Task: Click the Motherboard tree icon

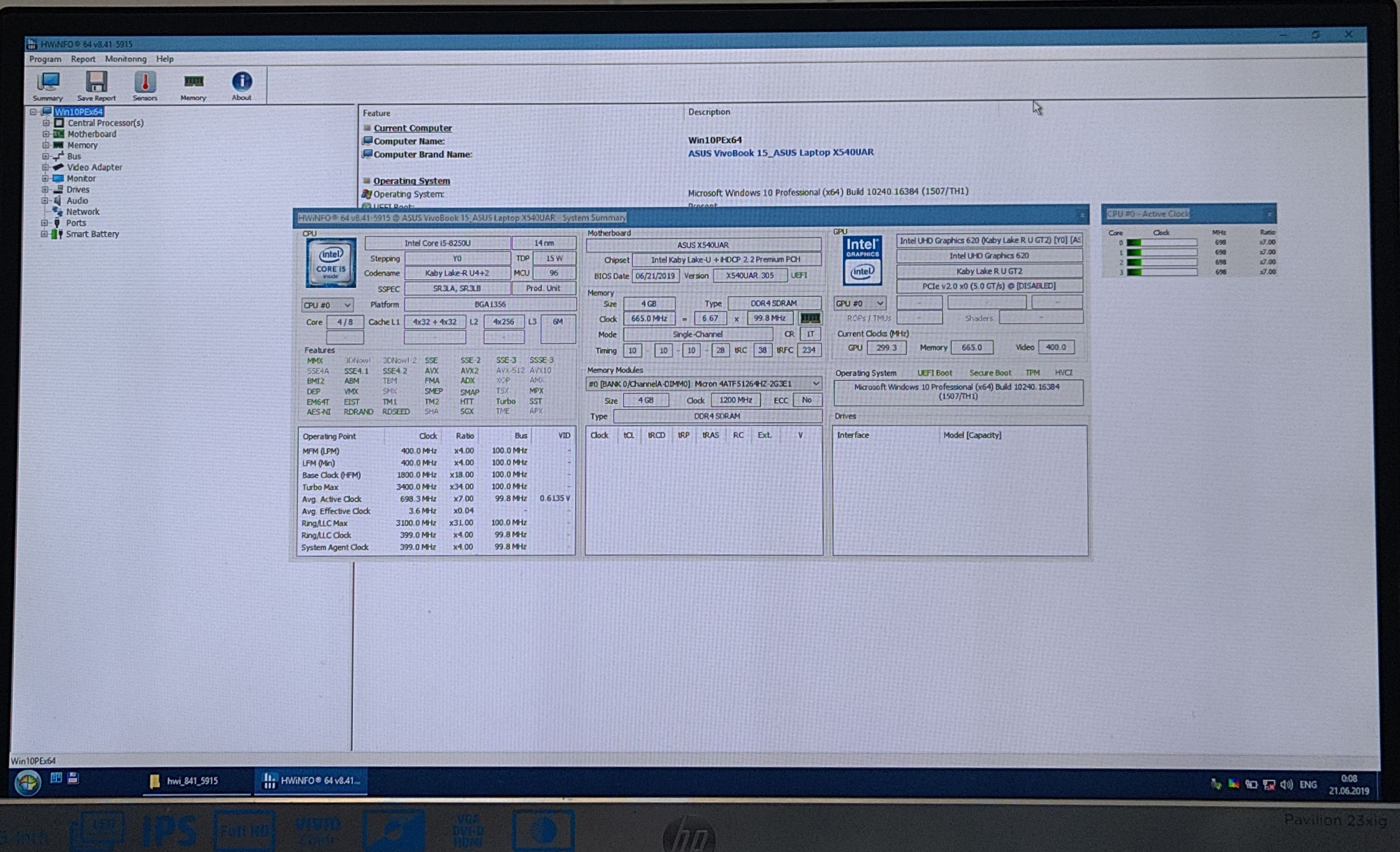Action: [59, 134]
